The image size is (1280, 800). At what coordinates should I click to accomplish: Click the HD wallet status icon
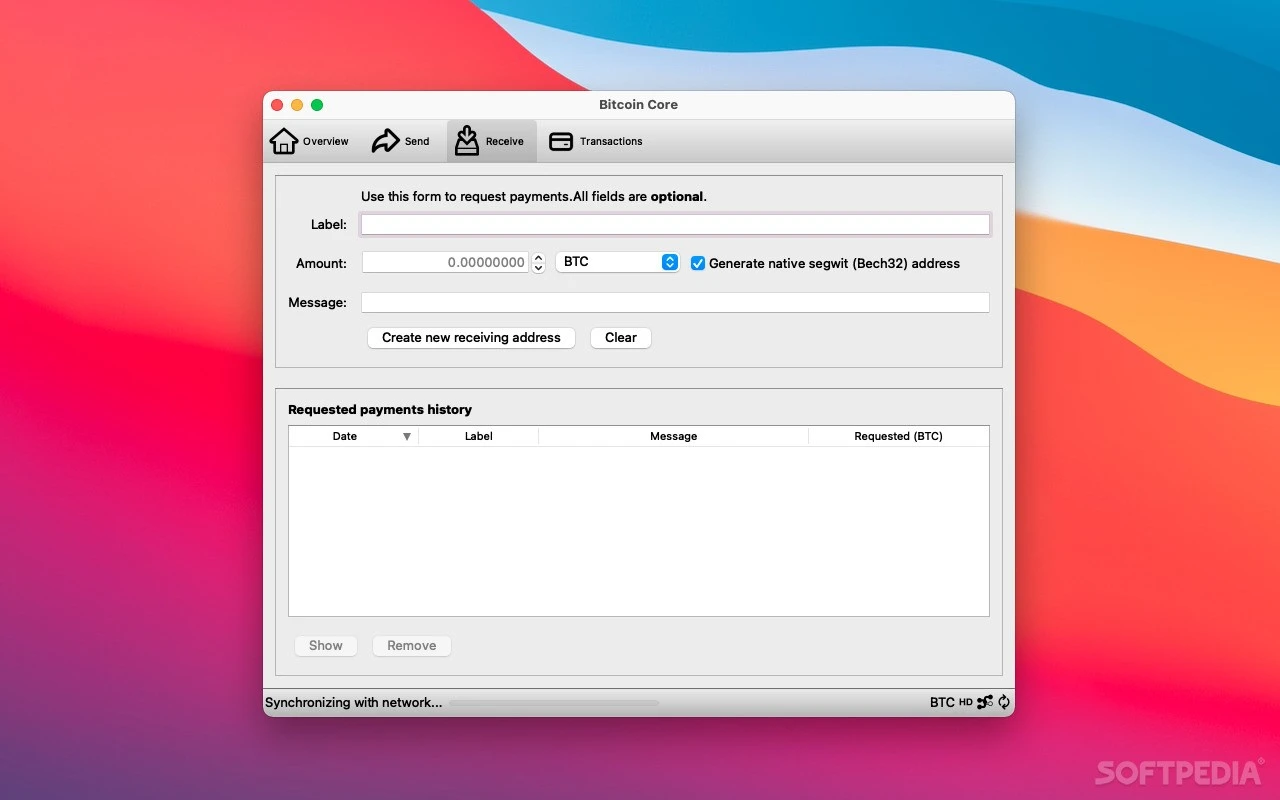[x=966, y=702]
